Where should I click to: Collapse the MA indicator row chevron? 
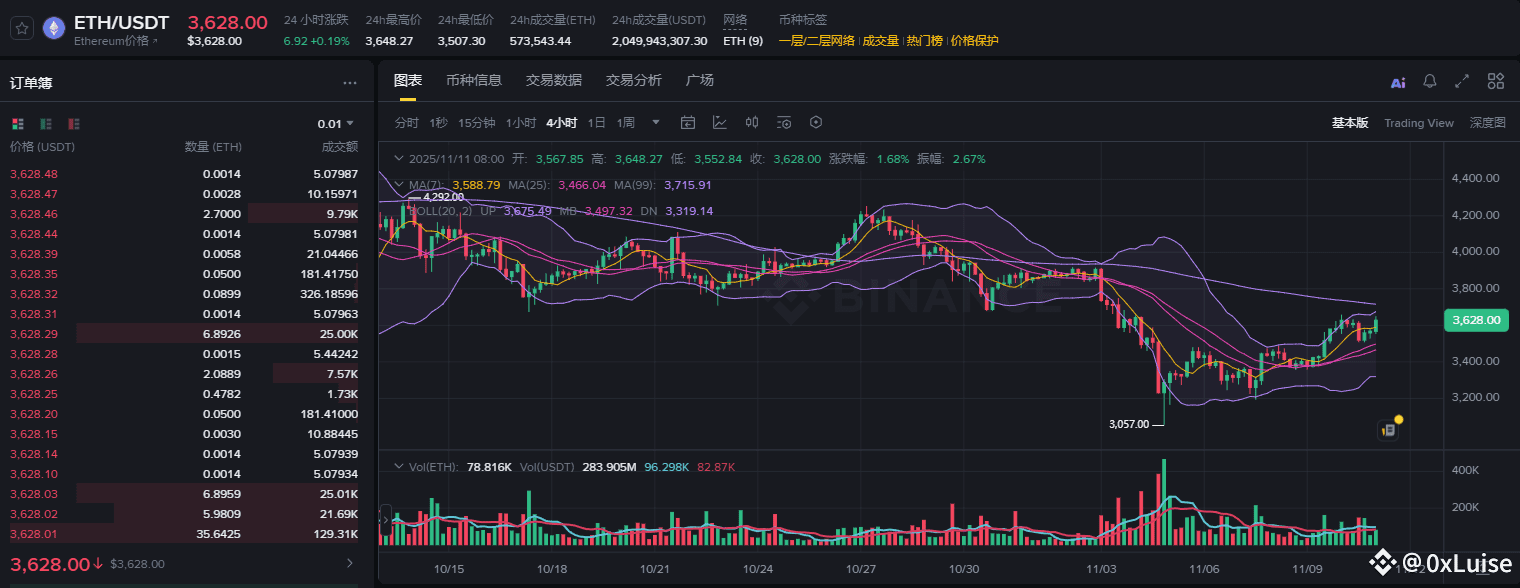400,185
